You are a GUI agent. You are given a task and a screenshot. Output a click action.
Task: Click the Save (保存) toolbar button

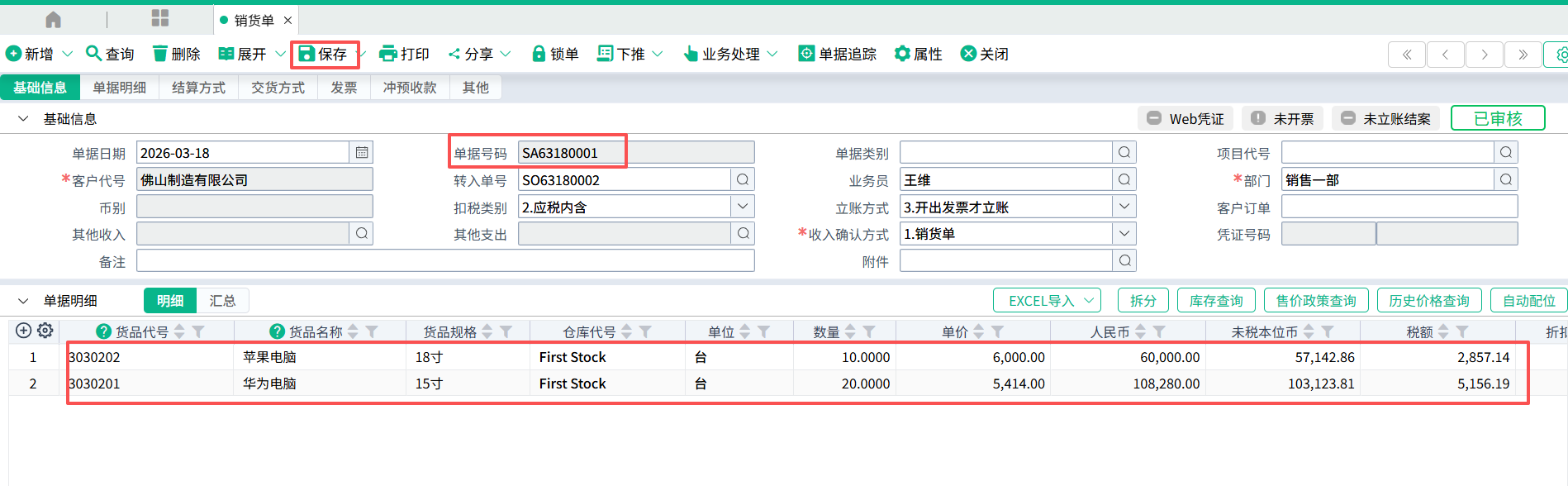tap(323, 54)
